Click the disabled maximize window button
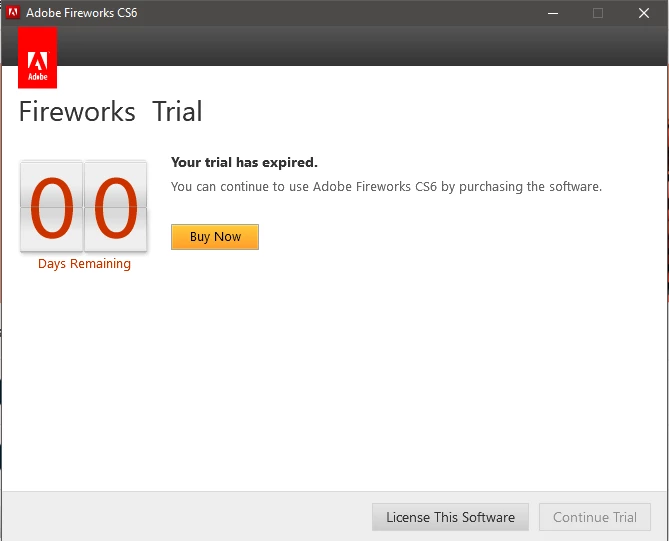The image size is (669, 541). pos(598,13)
